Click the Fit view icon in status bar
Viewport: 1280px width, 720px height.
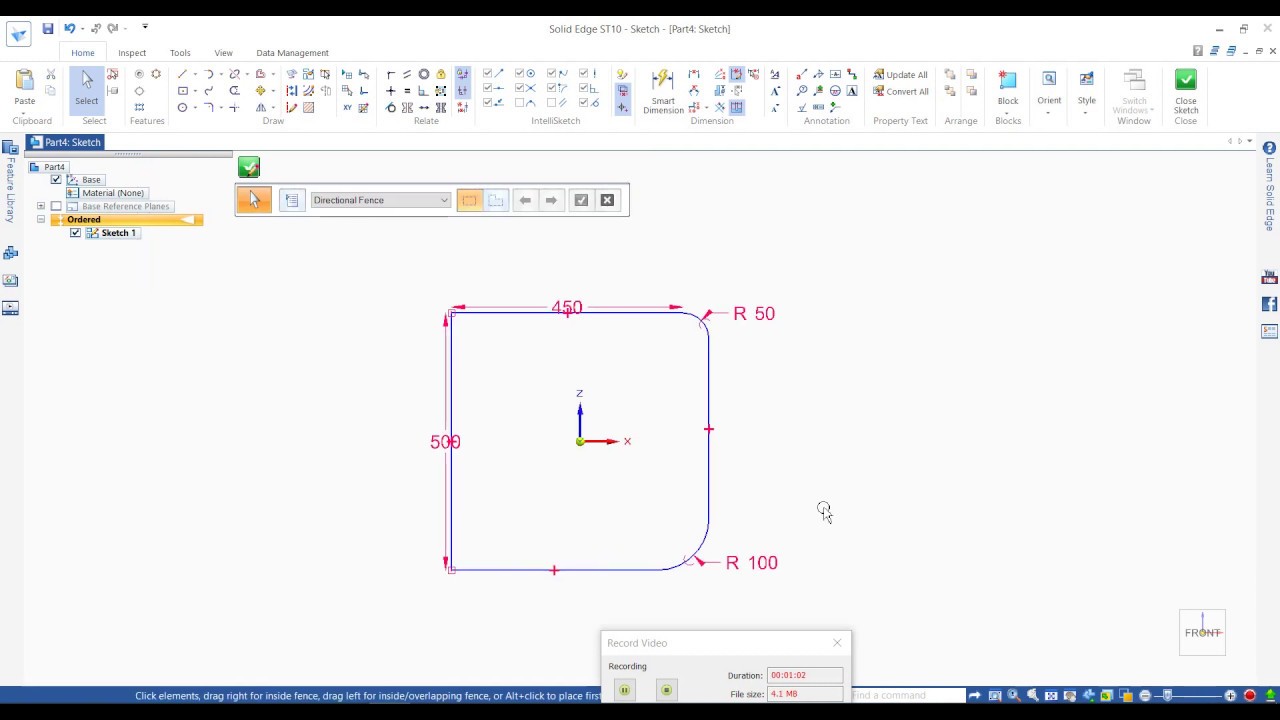1051,695
